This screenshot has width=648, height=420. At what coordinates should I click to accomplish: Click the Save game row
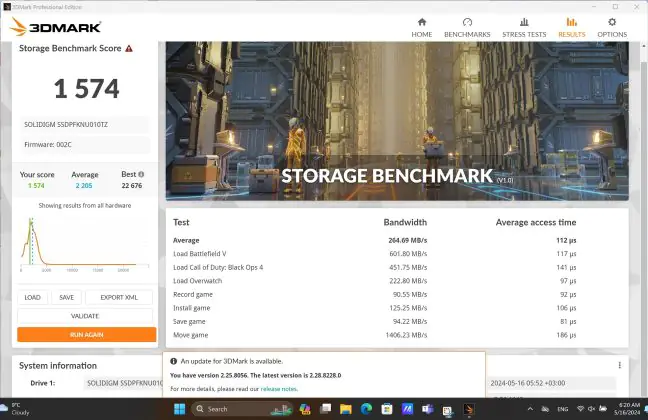click(374, 322)
